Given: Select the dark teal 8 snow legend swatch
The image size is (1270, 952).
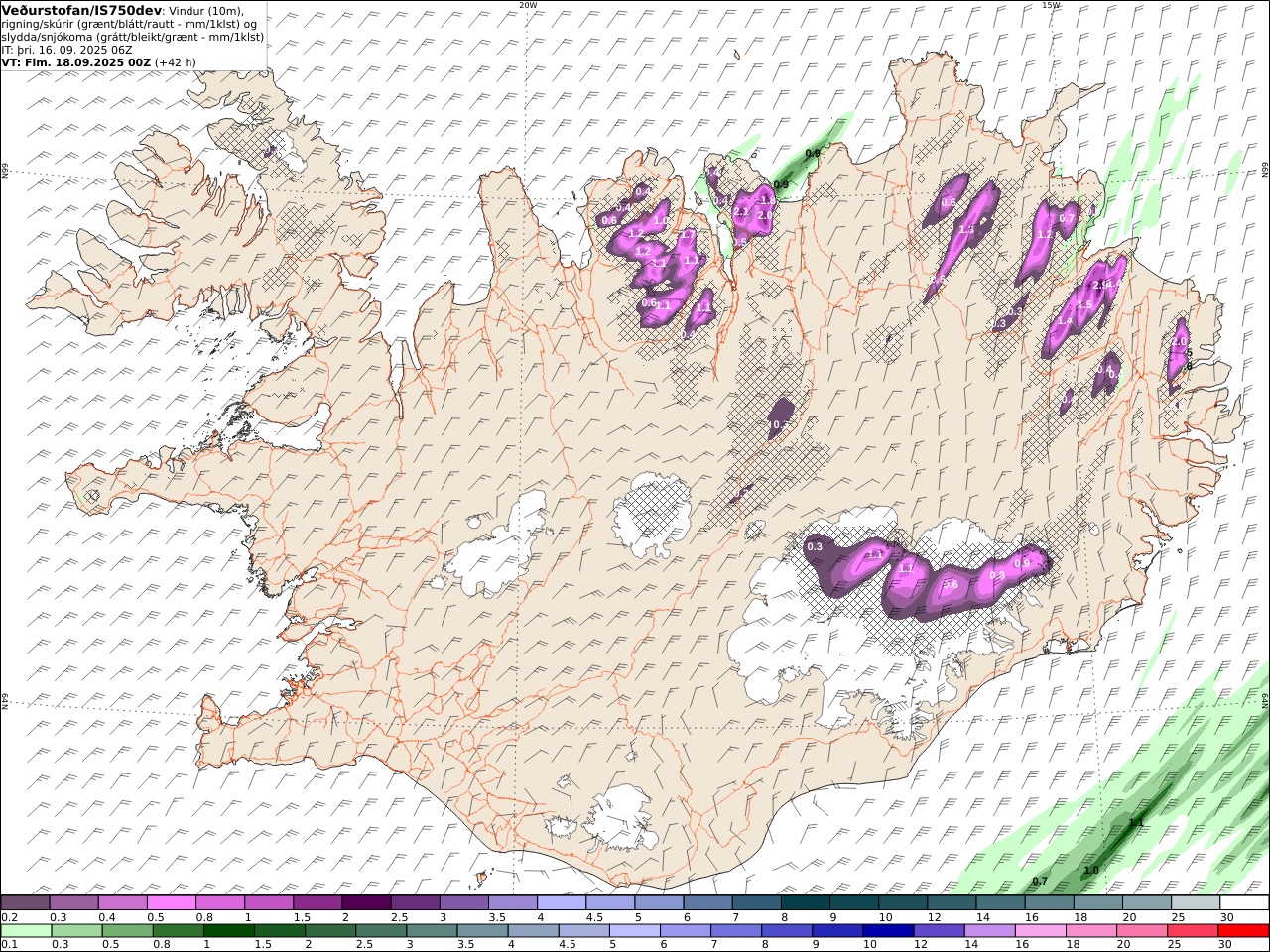Looking at the screenshot, I should pyautogui.click(x=806, y=902).
